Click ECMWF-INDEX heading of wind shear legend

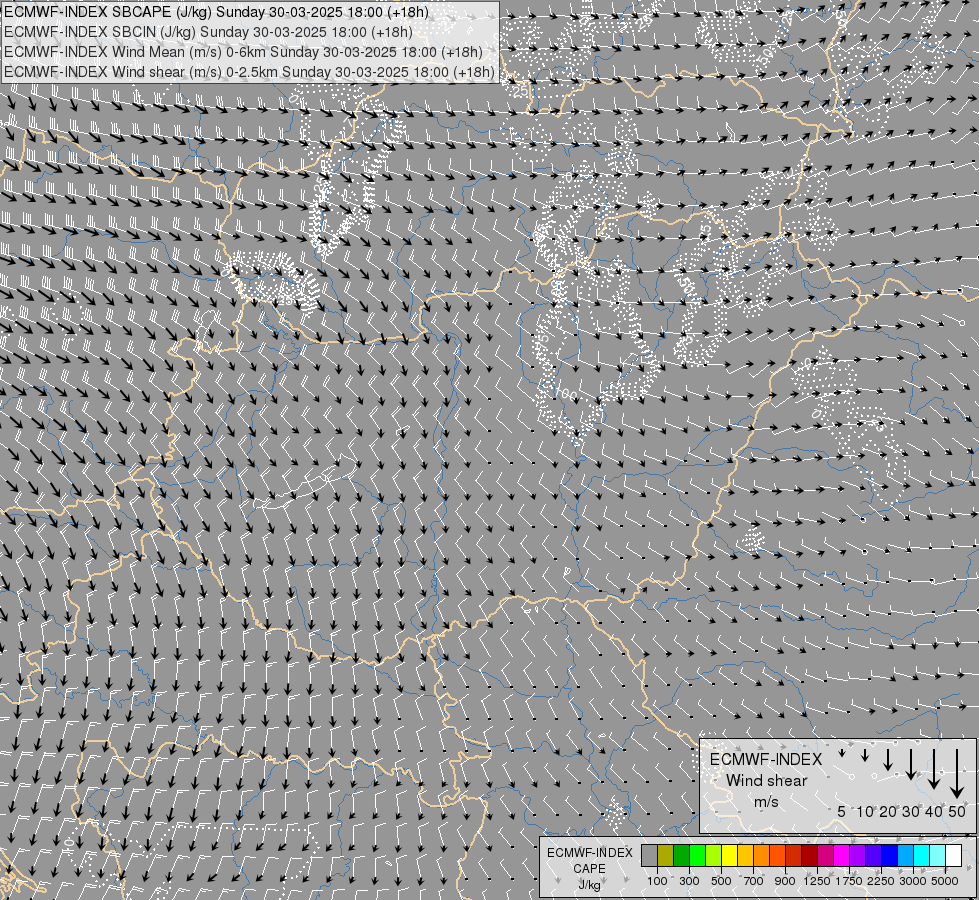tap(766, 759)
